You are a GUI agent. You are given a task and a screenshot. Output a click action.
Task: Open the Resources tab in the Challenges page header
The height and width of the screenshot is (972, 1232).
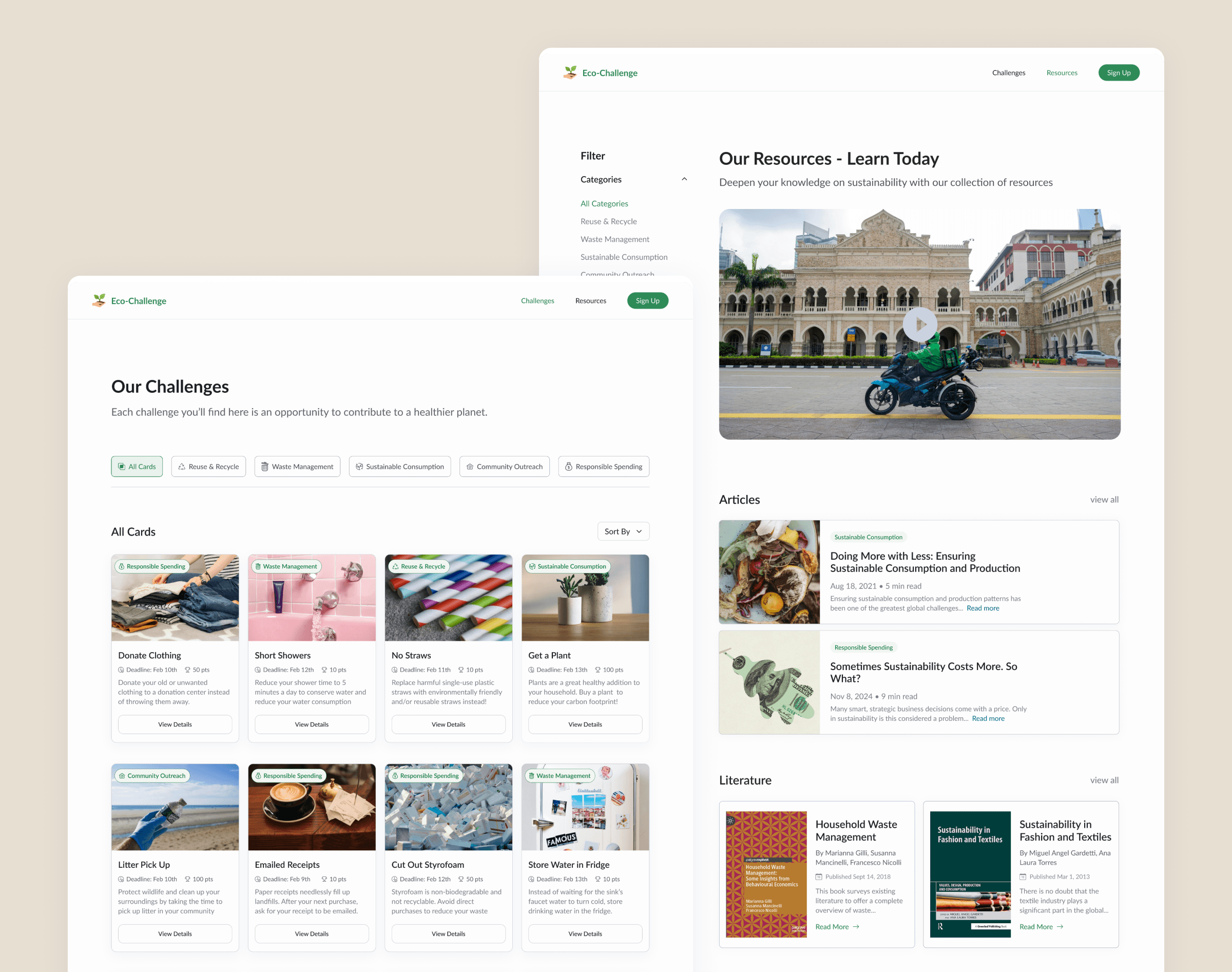click(x=590, y=300)
